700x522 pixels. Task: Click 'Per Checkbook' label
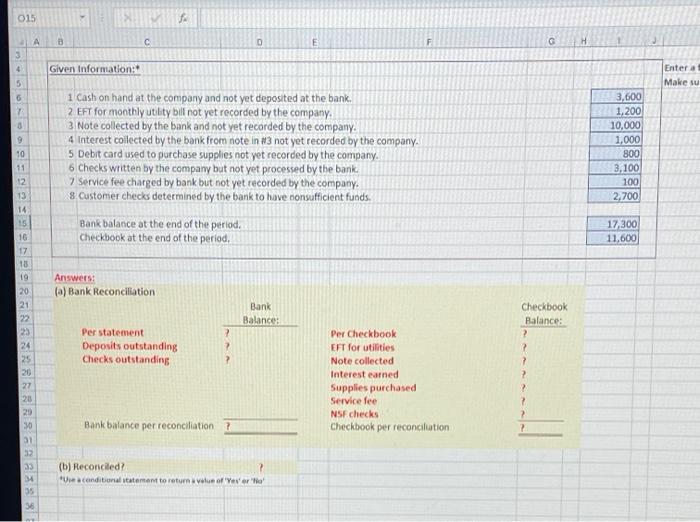363,334
